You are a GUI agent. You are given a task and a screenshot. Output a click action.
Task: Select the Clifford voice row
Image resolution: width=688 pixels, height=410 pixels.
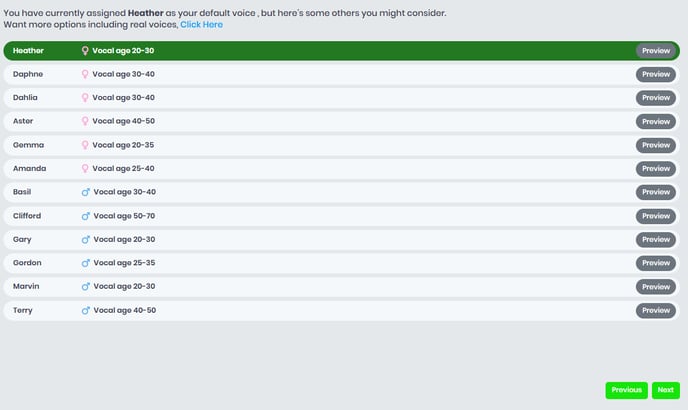(341, 216)
